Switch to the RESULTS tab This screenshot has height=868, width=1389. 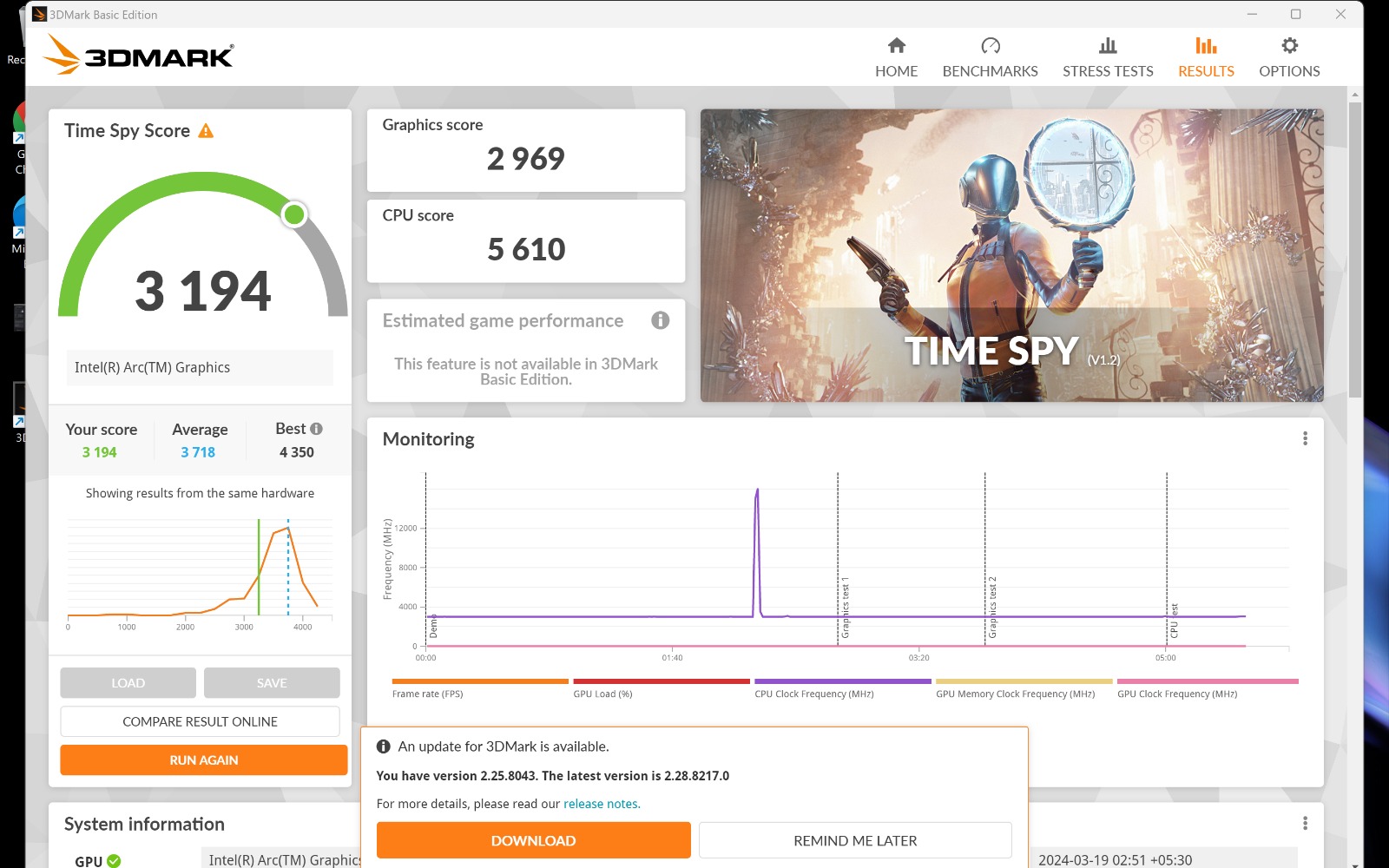pyautogui.click(x=1205, y=57)
